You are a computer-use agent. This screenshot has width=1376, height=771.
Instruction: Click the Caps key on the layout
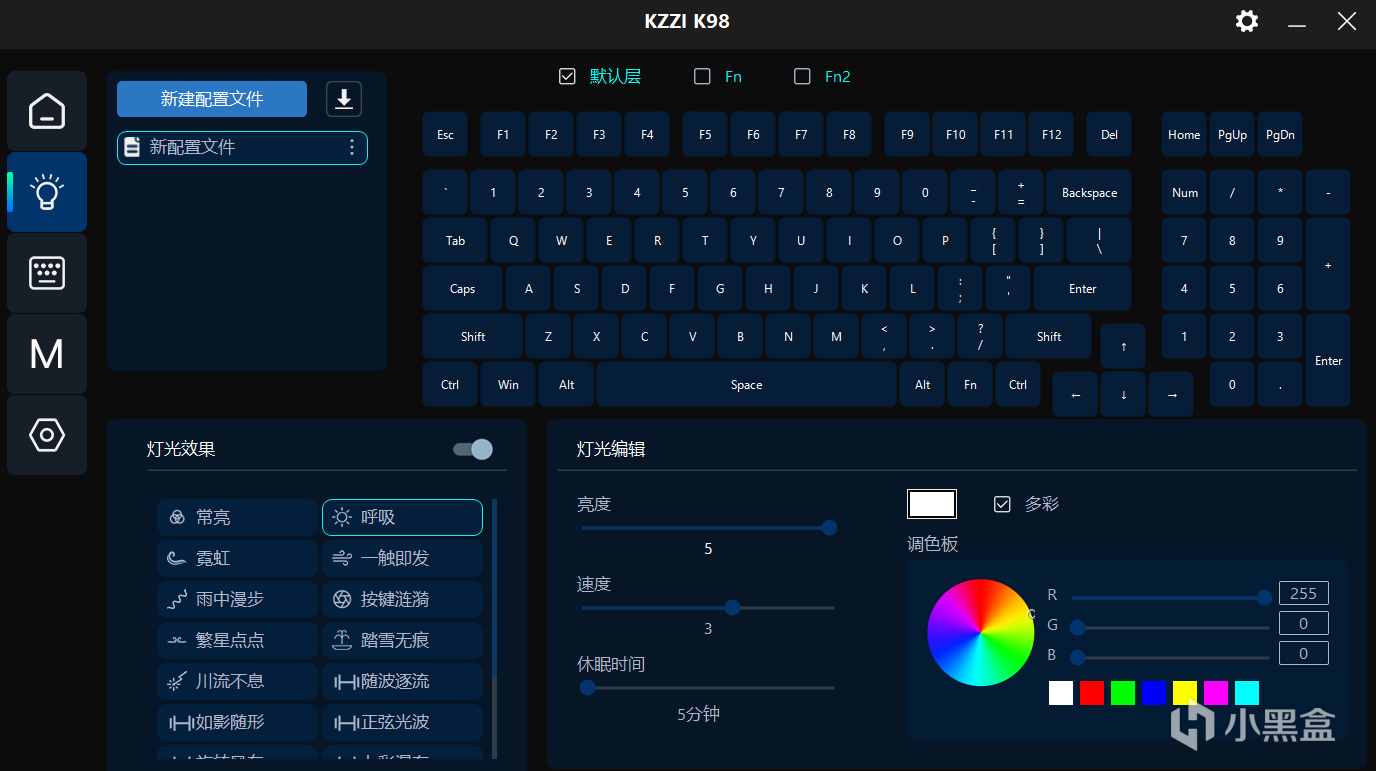coord(462,289)
